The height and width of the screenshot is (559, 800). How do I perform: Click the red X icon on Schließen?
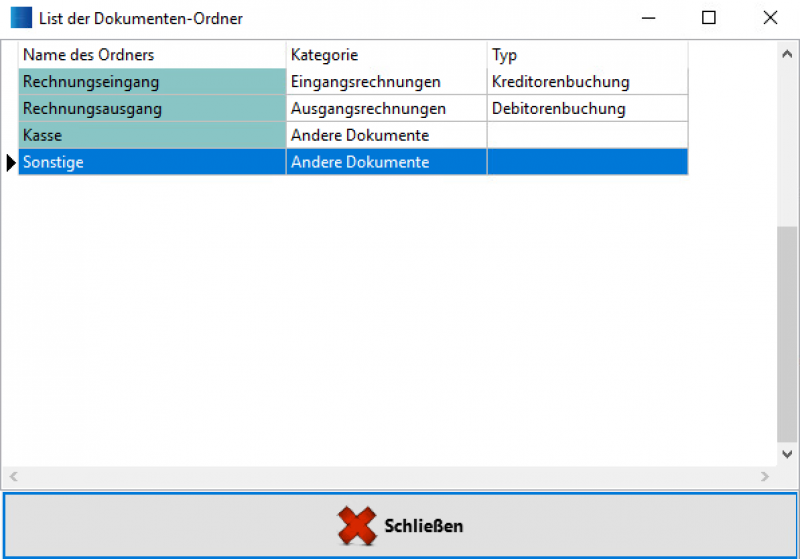coord(357,525)
